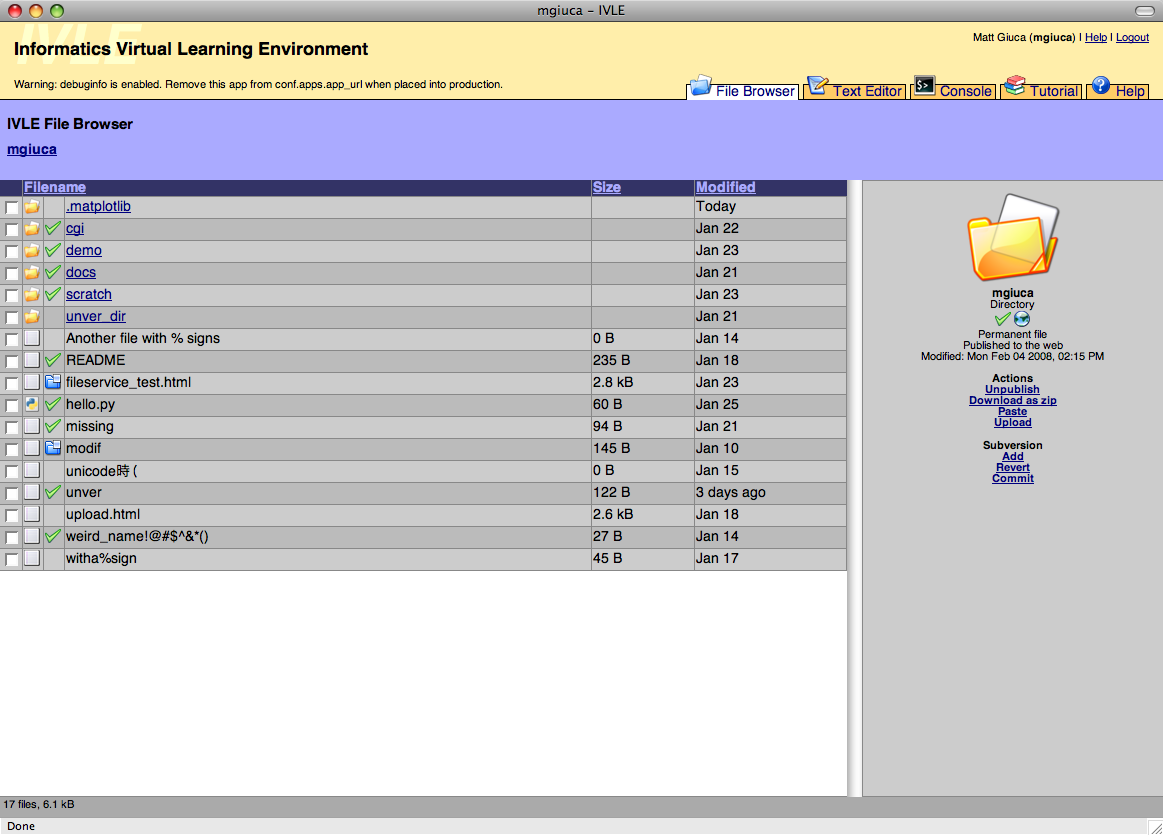The image size is (1163, 835).
Task: Click the published globe icon in the info panel
Action: coord(1022,319)
